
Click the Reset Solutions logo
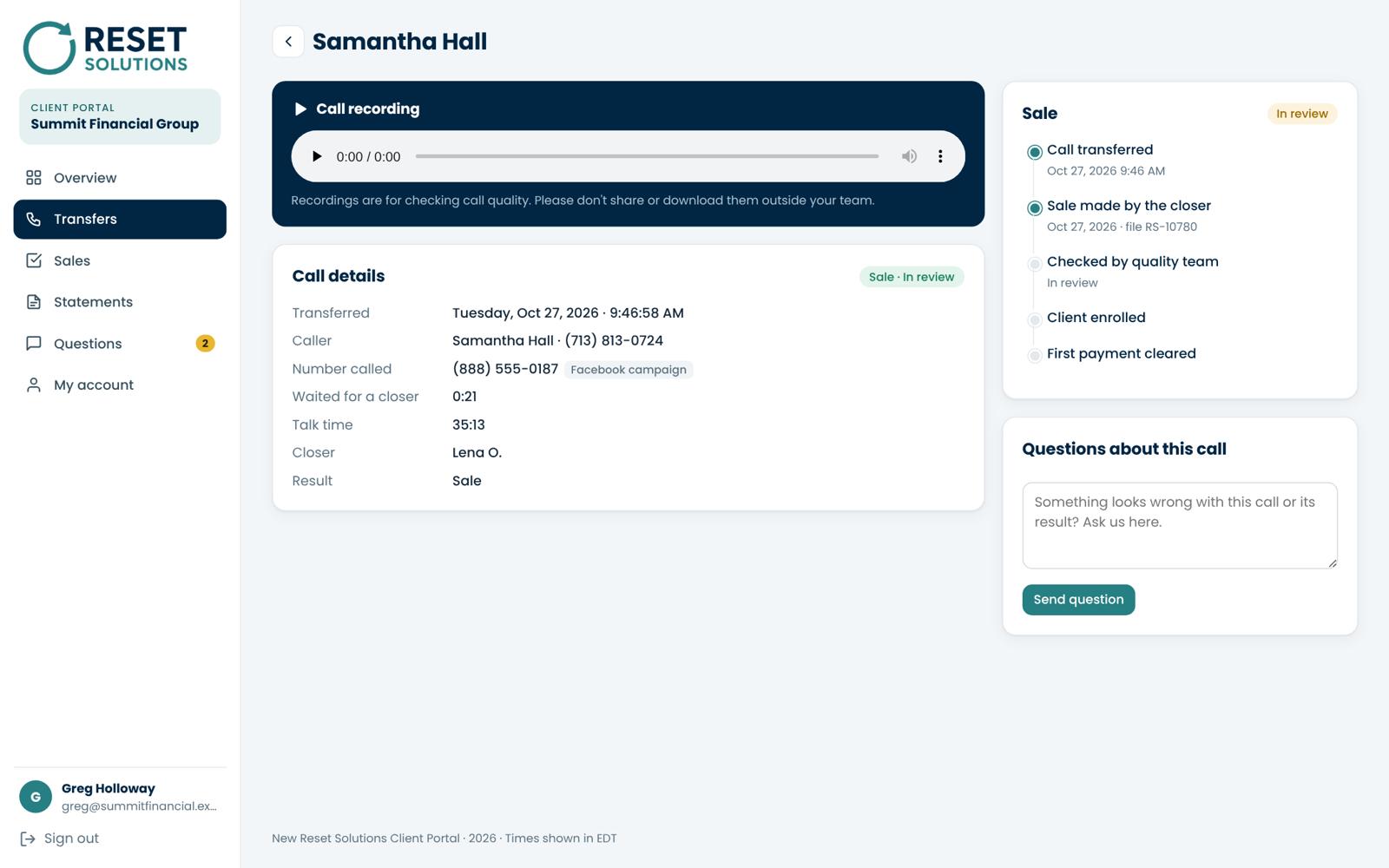pos(105,48)
